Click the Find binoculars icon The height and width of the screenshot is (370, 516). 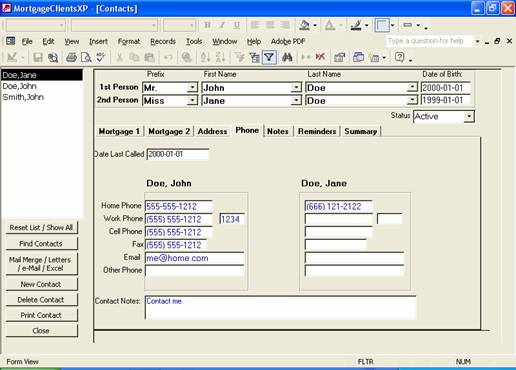[287, 57]
